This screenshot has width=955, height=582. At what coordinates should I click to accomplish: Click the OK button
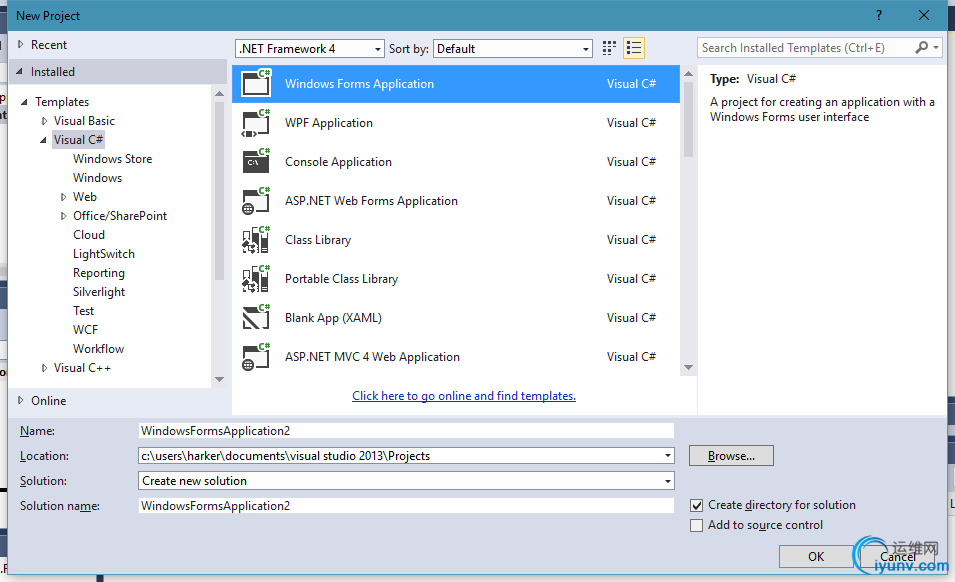[816, 556]
